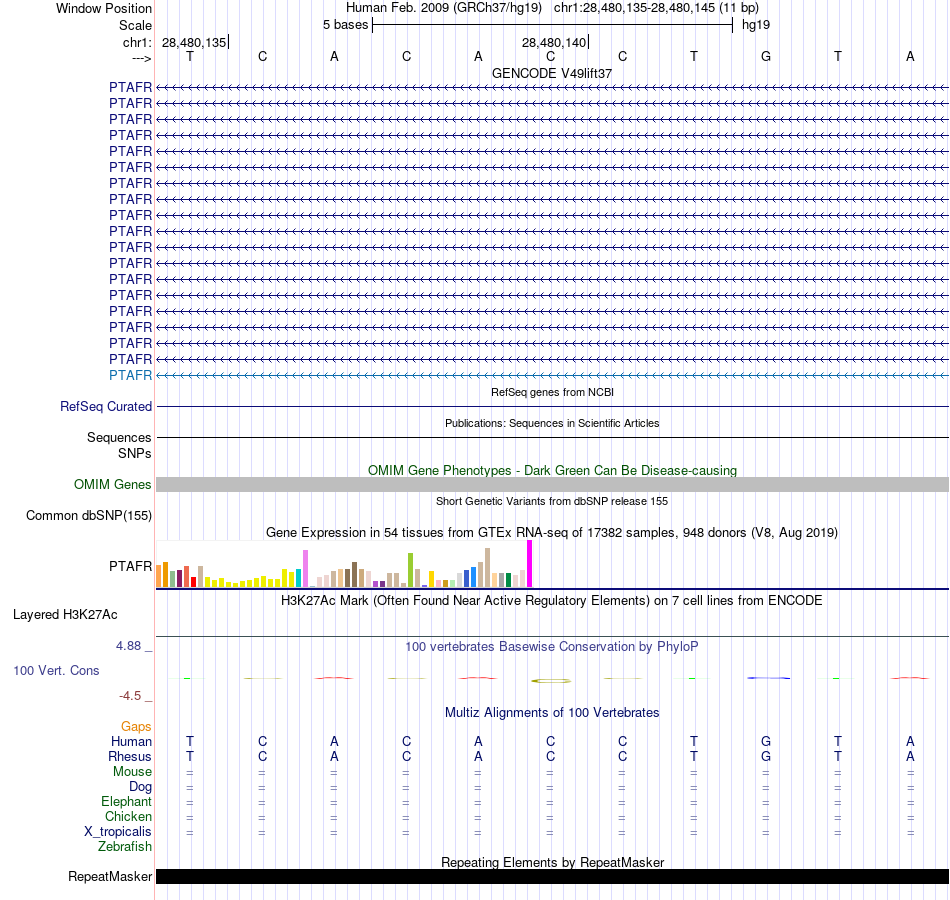Click the G base in the Human row
The height and width of the screenshot is (900, 950).
pyautogui.click(x=766, y=741)
